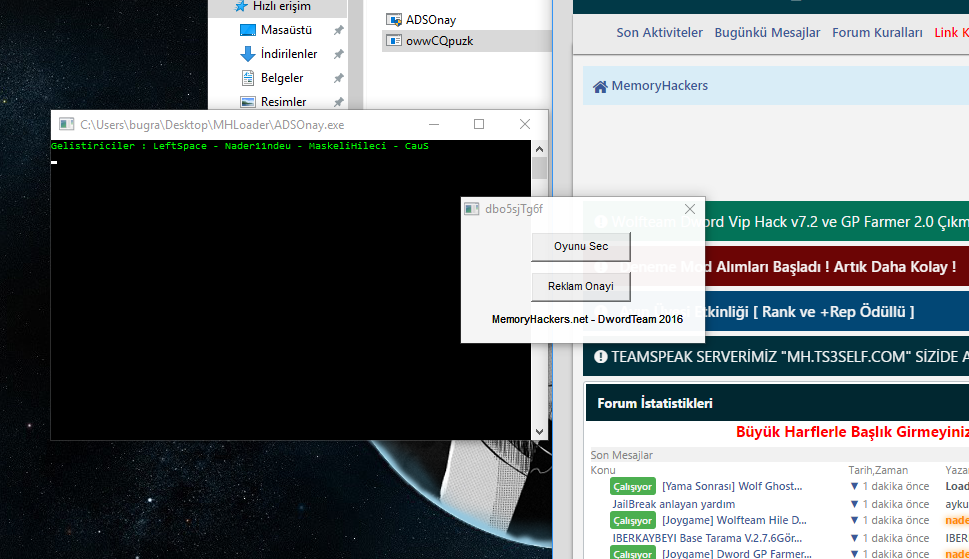Open [Yama Sonrası] Wolf Ghost thread

(x=732, y=487)
